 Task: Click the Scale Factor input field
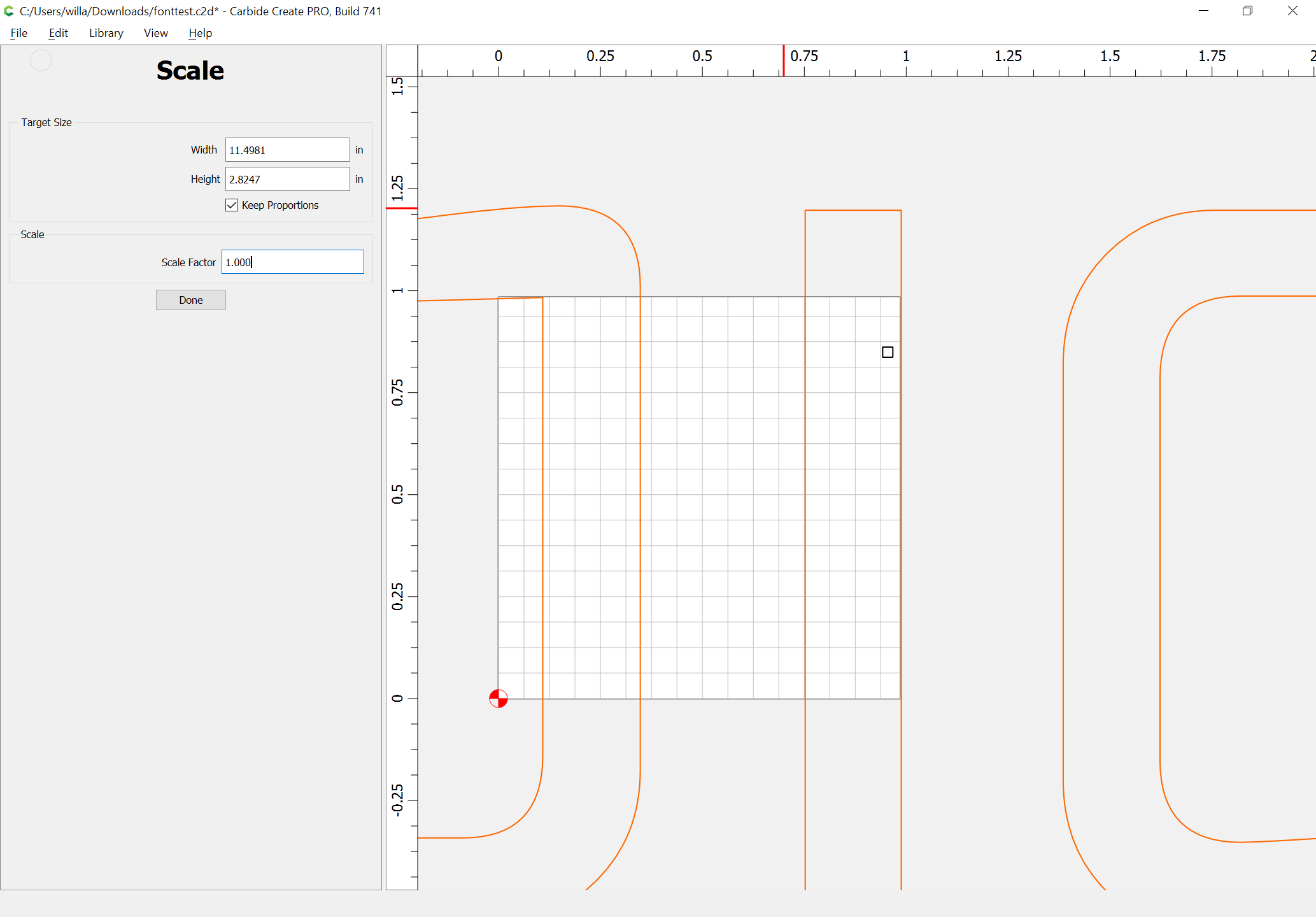coord(293,262)
